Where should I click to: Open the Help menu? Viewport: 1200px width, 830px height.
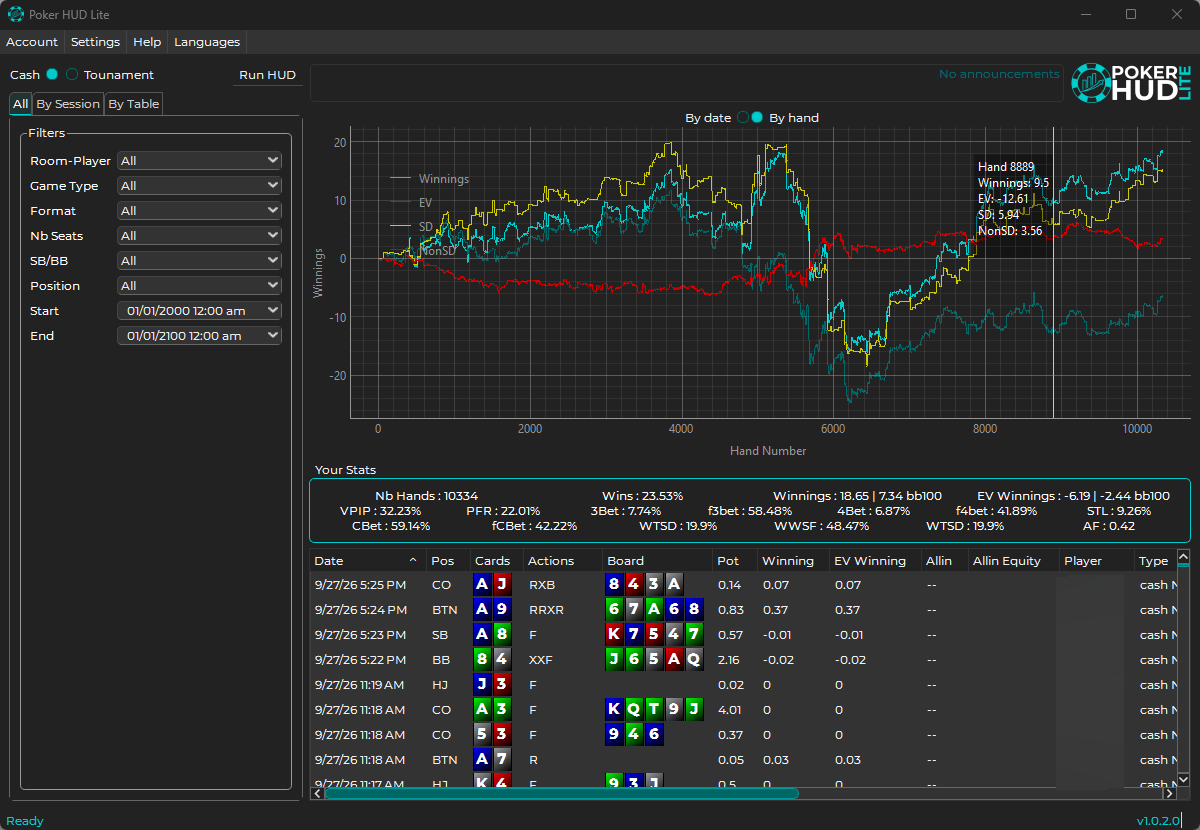tap(147, 42)
